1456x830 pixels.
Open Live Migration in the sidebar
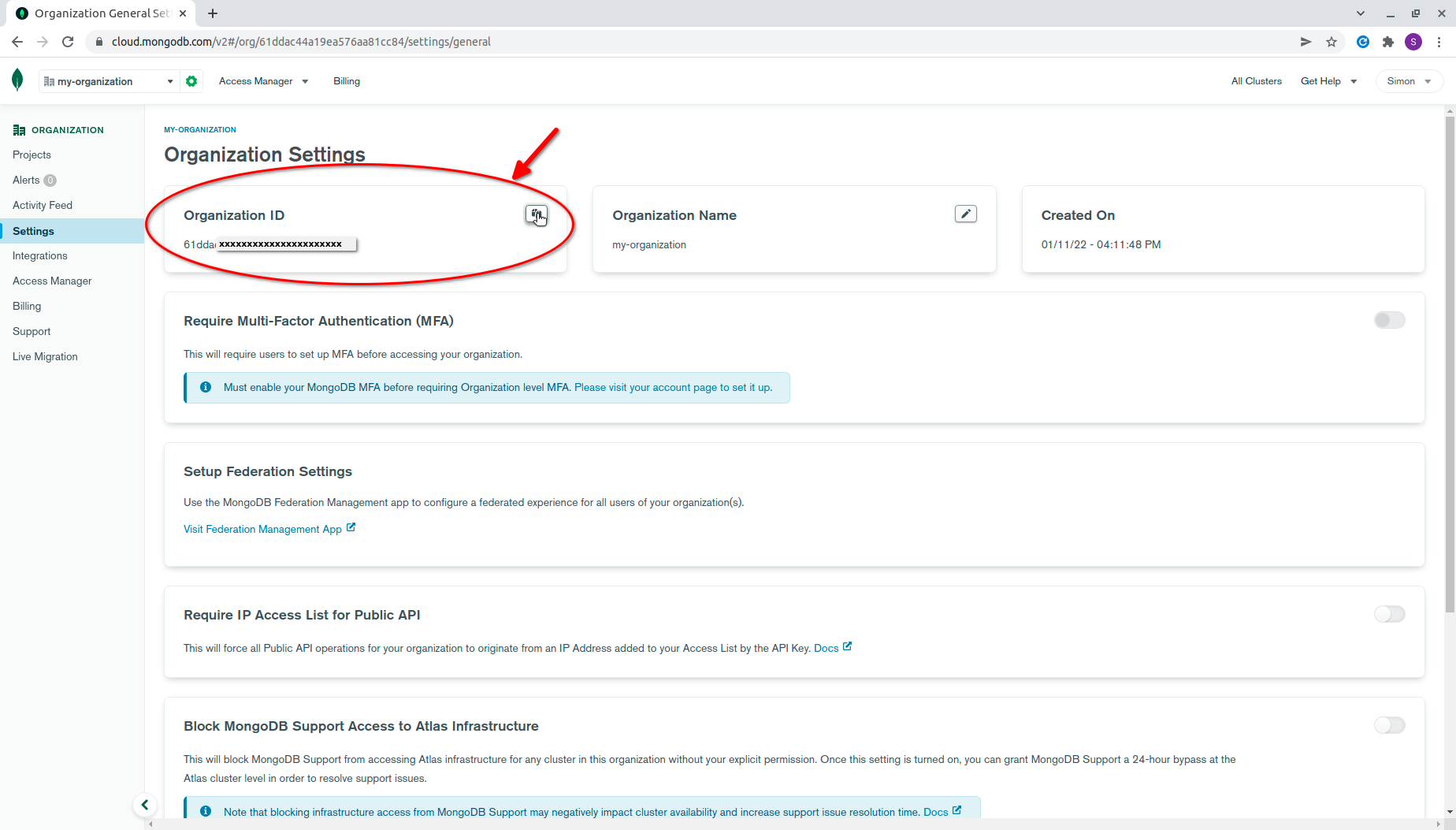coord(45,356)
